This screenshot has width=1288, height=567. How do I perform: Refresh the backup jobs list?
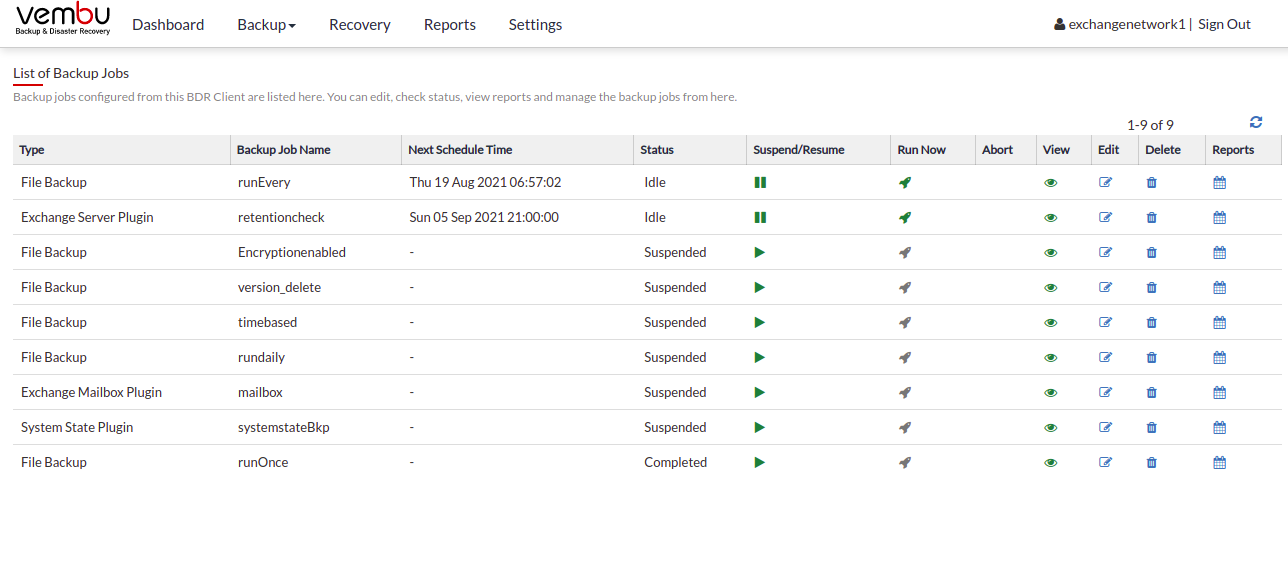[x=1256, y=122]
